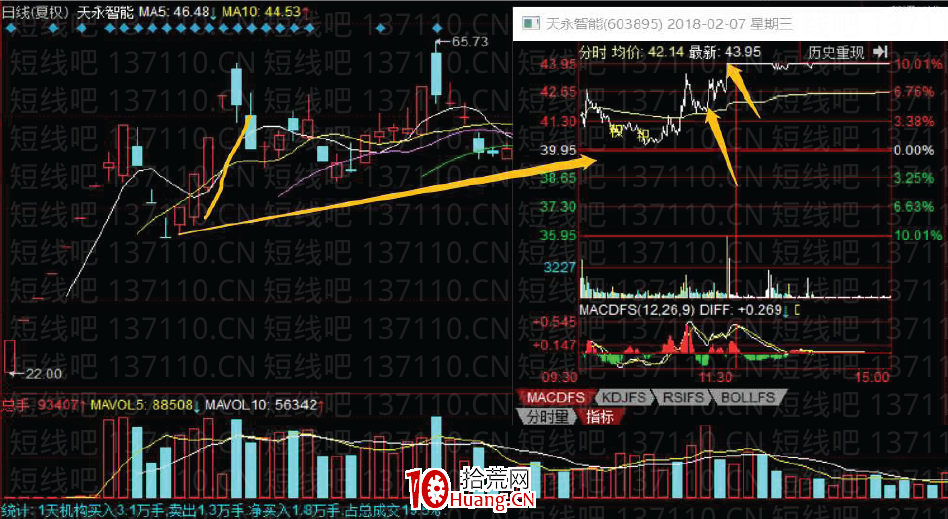Click the +0.545 MACD axis label
This screenshot has height=519, width=948.
pyautogui.click(x=554, y=322)
